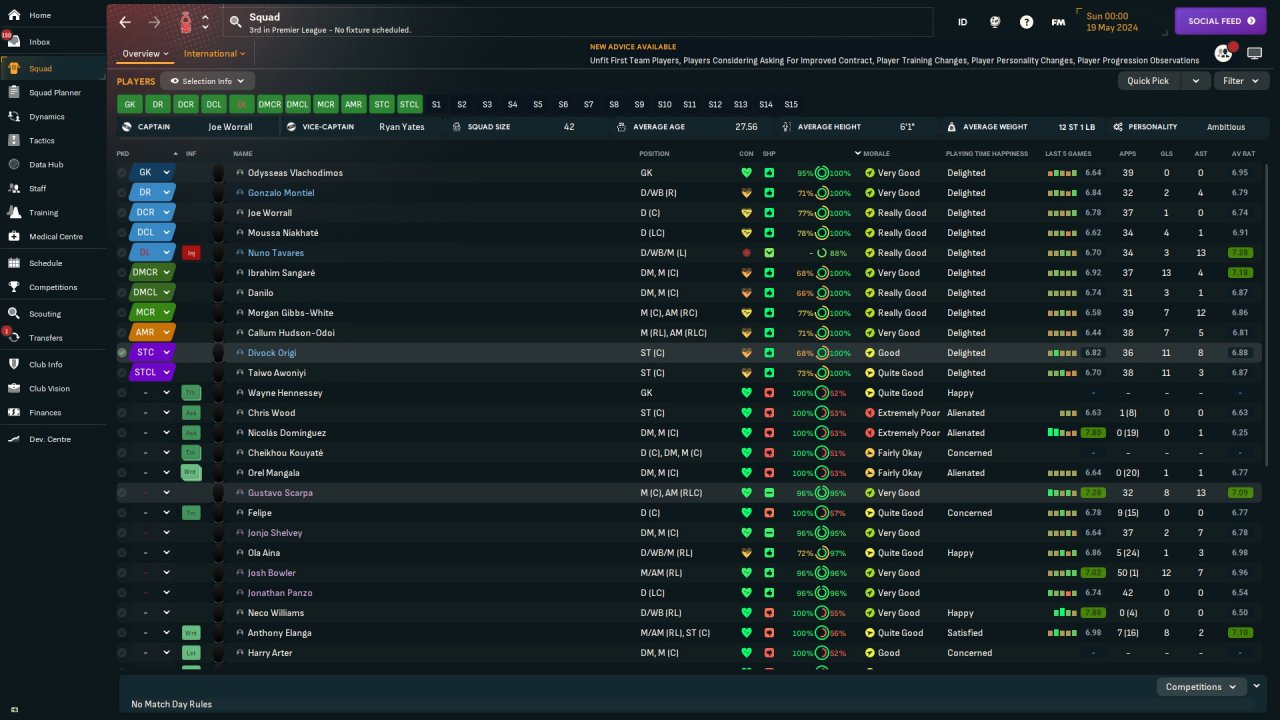Untick the pick circle for Divock Origi
Viewport: 1280px width, 720px height.
coord(122,353)
